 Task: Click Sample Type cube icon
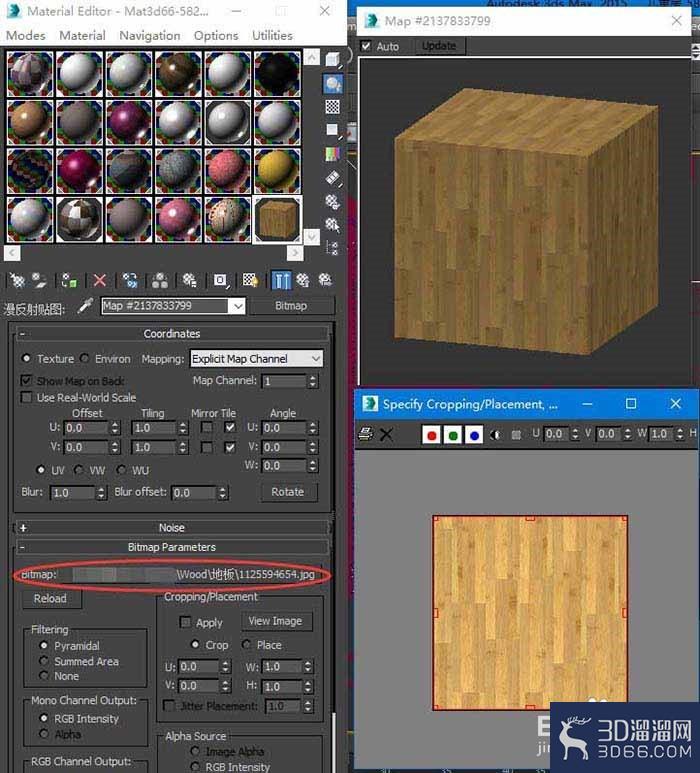(x=333, y=60)
